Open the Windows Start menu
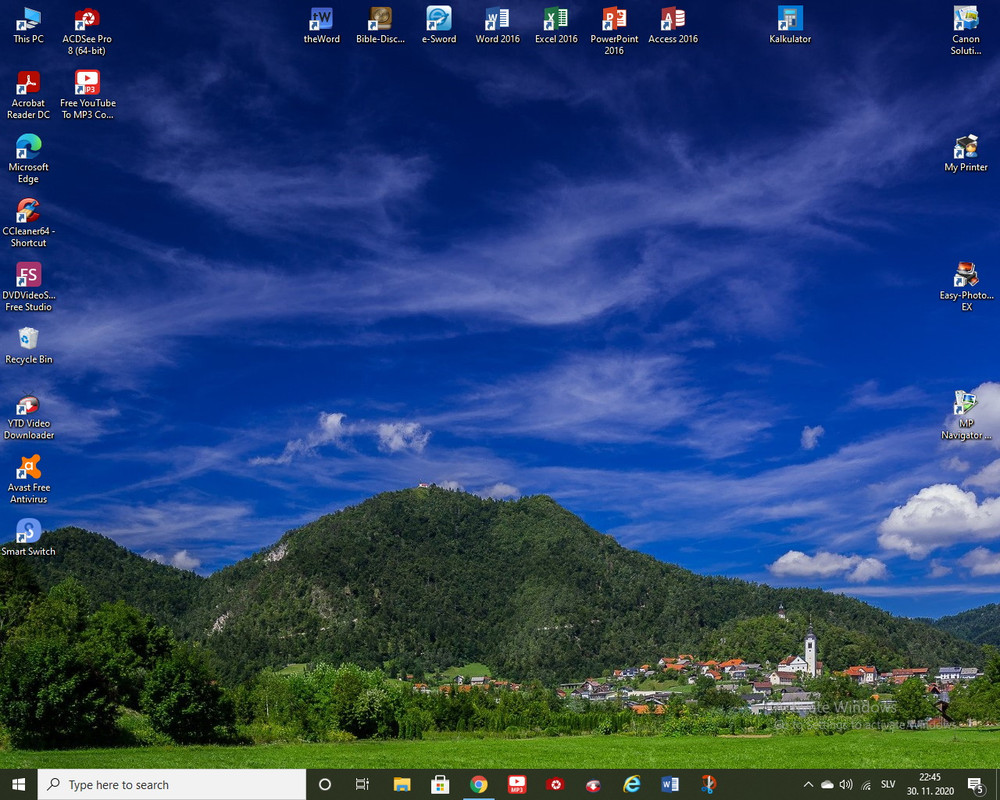This screenshot has width=1000, height=800. [18, 784]
